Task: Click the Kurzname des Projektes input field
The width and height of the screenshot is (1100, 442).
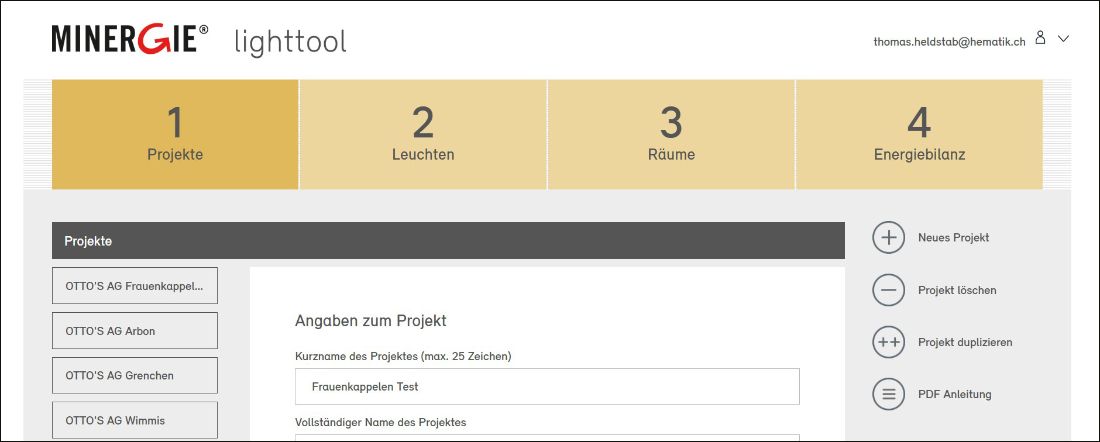Action: [x=547, y=387]
